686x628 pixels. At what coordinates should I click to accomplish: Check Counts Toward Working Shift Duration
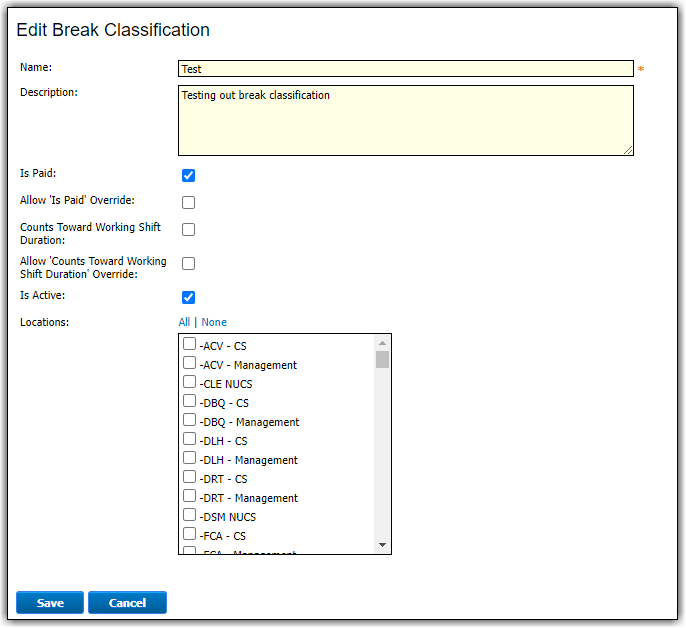pos(188,229)
